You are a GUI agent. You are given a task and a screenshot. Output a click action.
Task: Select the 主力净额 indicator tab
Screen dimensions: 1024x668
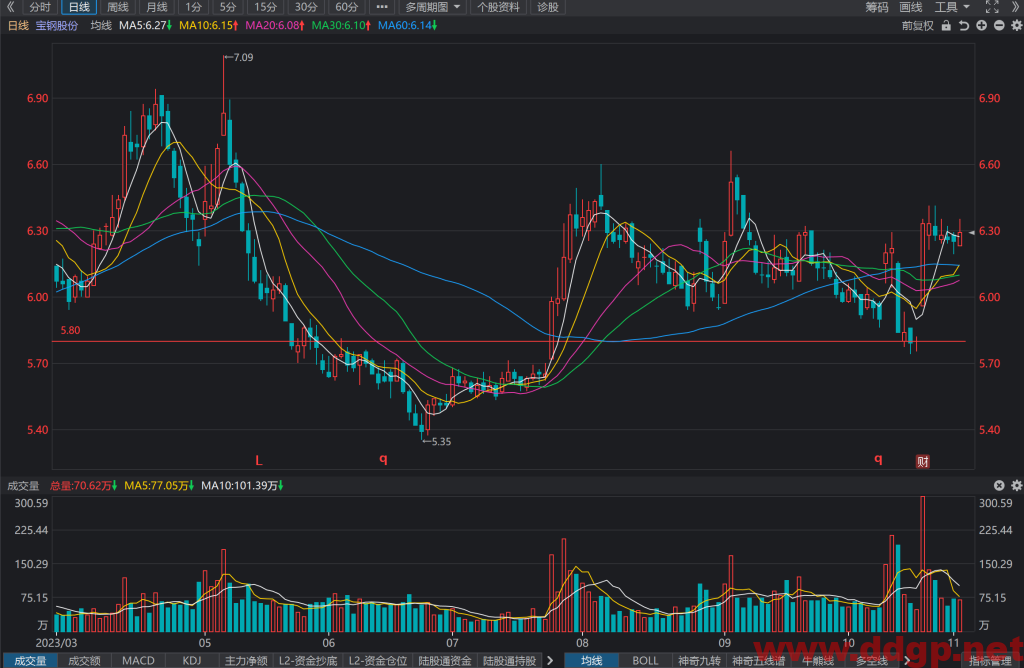tap(246, 660)
